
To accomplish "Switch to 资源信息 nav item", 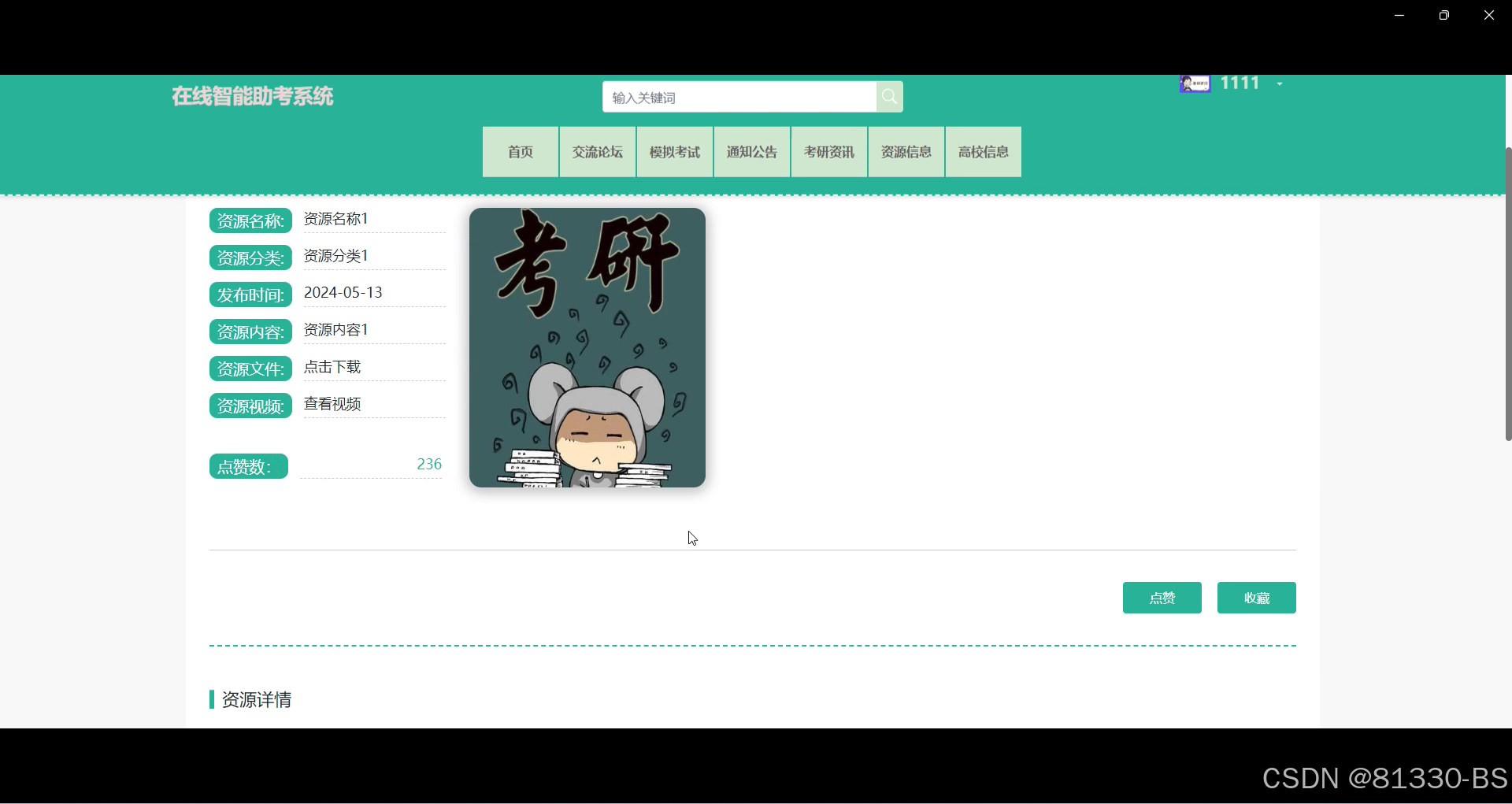I will 906,152.
